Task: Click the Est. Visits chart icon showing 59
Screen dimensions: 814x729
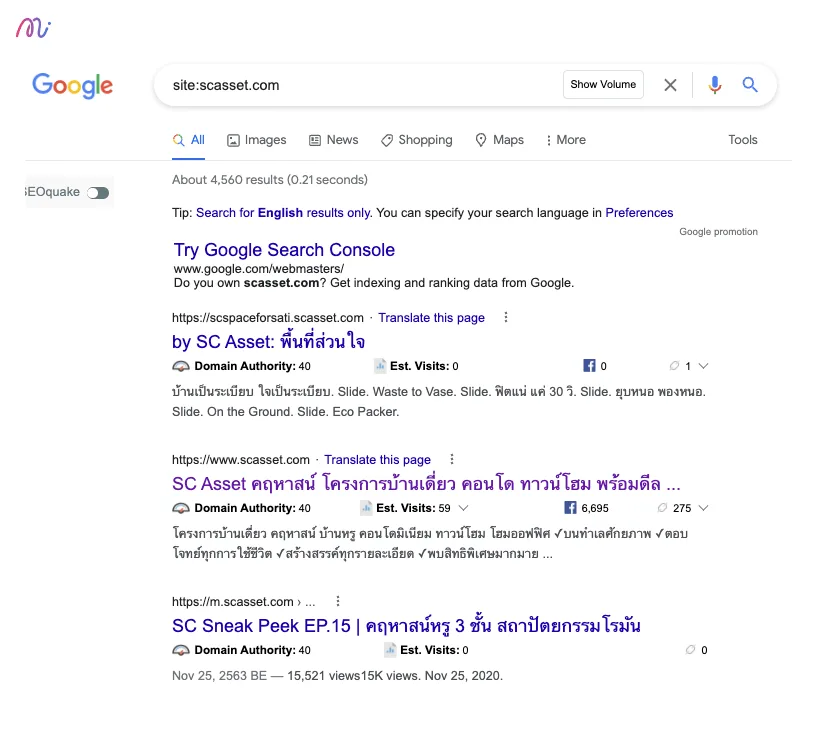Action: (367, 508)
